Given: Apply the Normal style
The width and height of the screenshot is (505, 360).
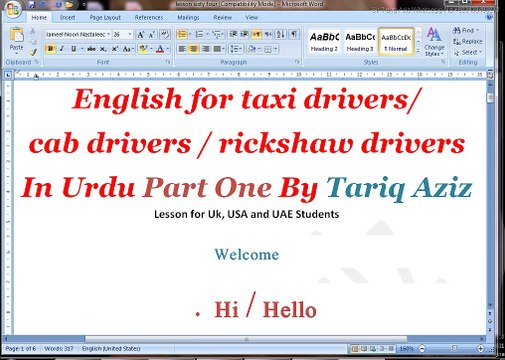Looking at the screenshot, I should [396, 42].
